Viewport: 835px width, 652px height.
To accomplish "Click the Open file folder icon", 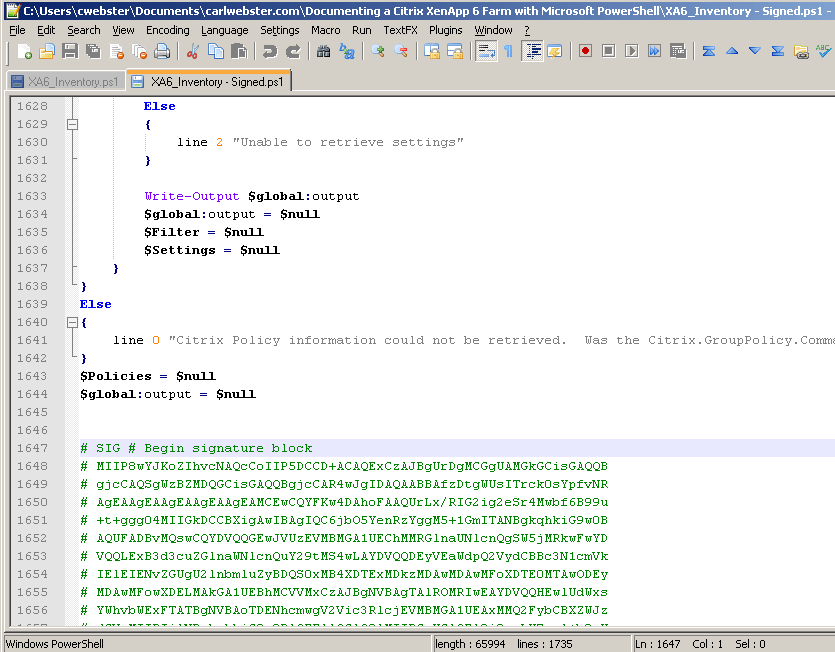I will (x=46, y=51).
